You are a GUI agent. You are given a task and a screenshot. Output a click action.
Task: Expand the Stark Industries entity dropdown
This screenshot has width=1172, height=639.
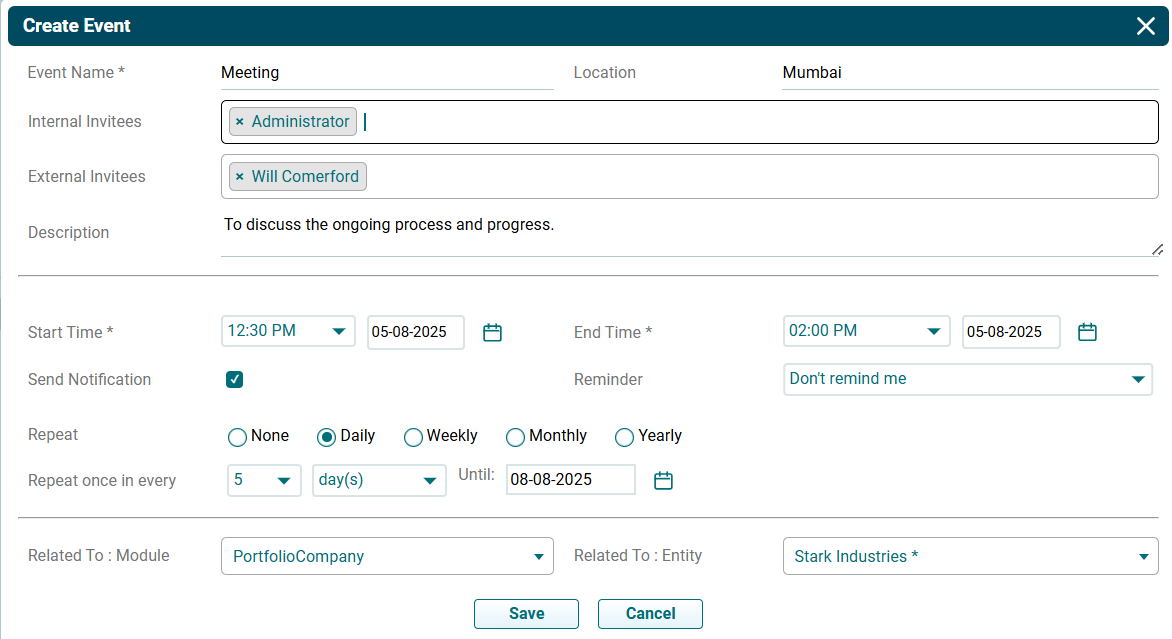click(x=969, y=557)
